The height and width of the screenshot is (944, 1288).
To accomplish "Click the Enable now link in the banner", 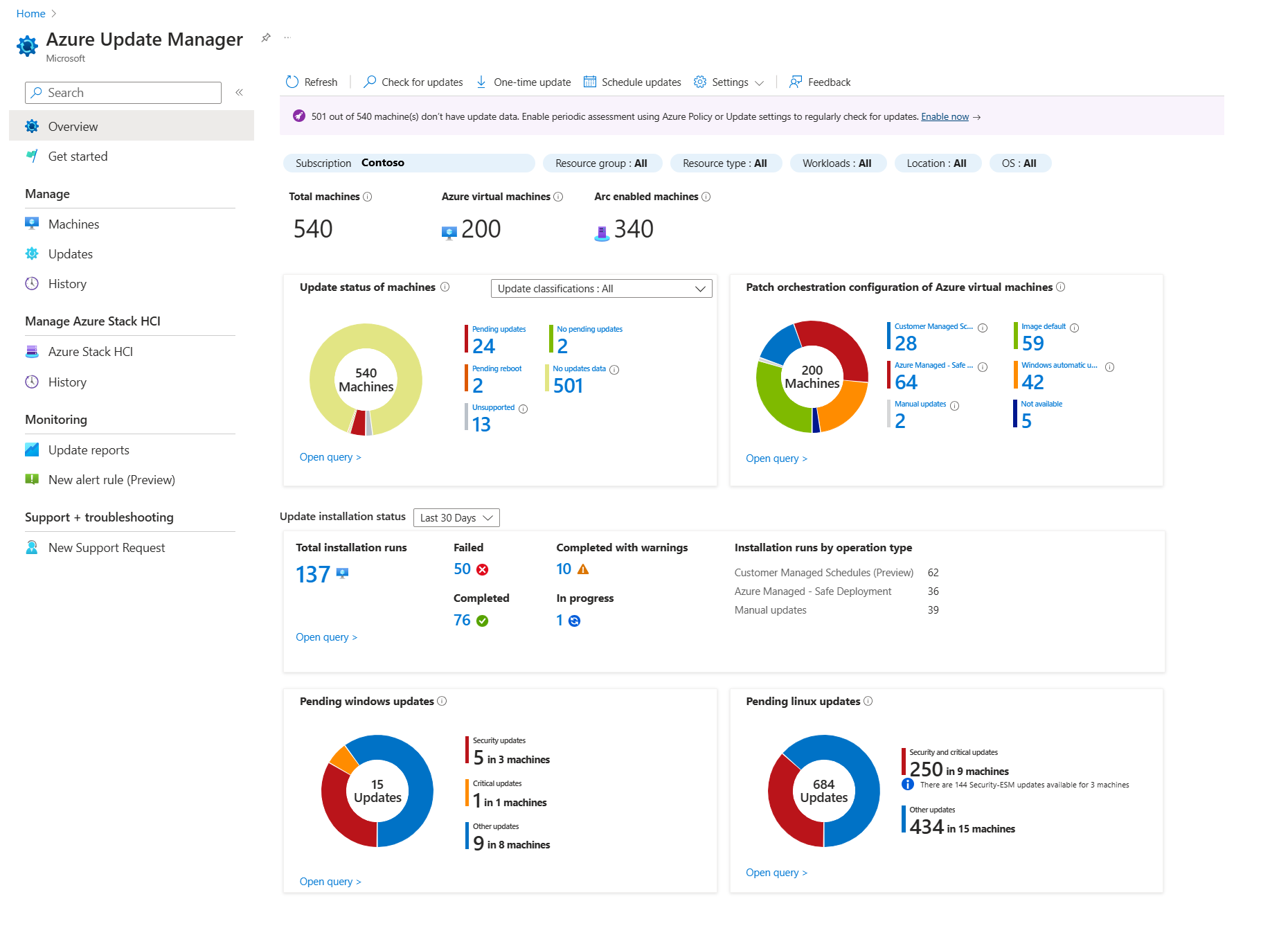I will tap(945, 116).
